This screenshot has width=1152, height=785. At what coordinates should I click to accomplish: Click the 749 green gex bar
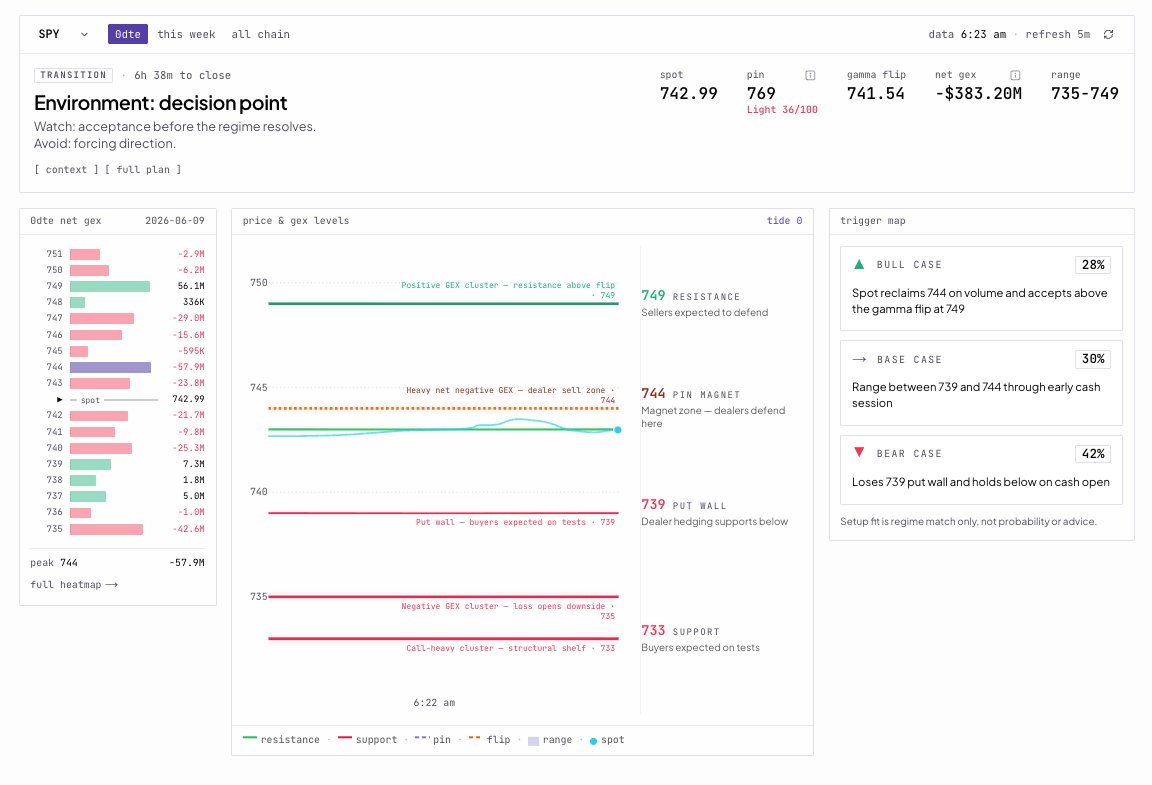tap(109, 286)
